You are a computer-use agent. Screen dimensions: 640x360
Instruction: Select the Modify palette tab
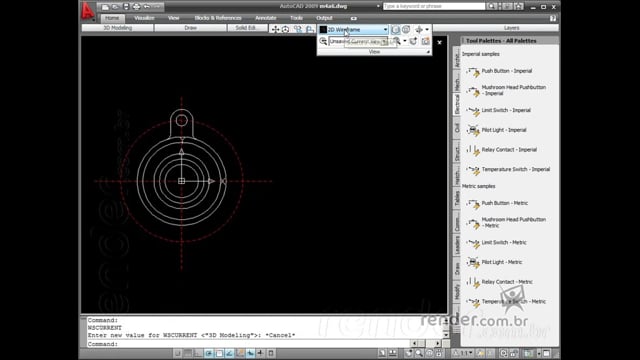[457, 291]
